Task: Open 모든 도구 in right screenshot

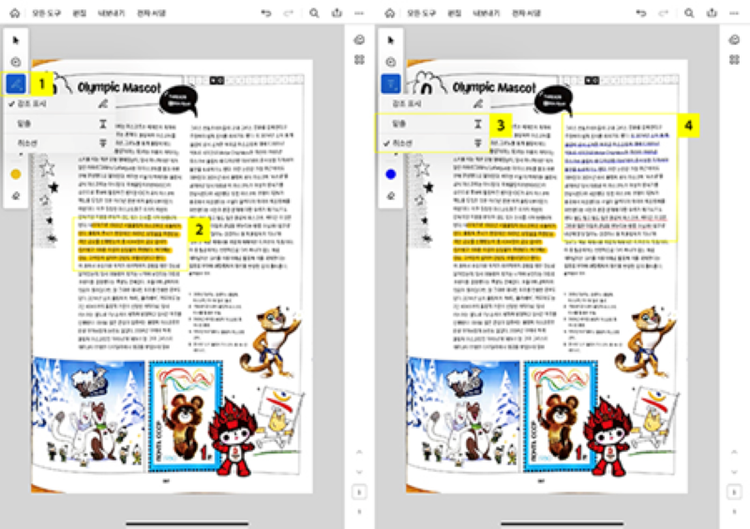Action: [421, 13]
